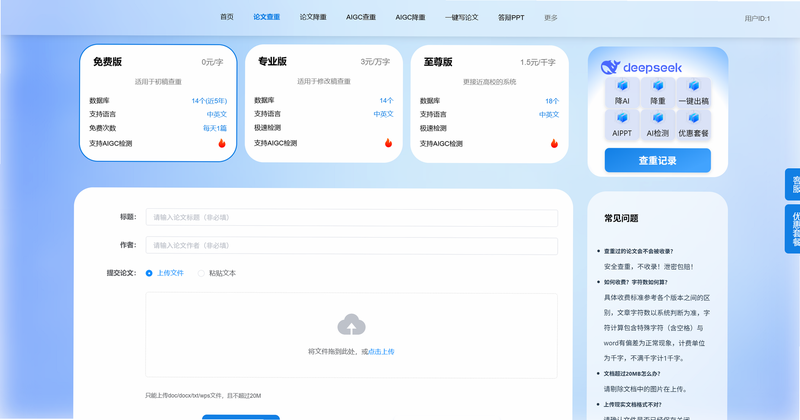The width and height of the screenshot is (800, 420).
Task: Expand the 更多 navigation menu
Action: (551, 17)
